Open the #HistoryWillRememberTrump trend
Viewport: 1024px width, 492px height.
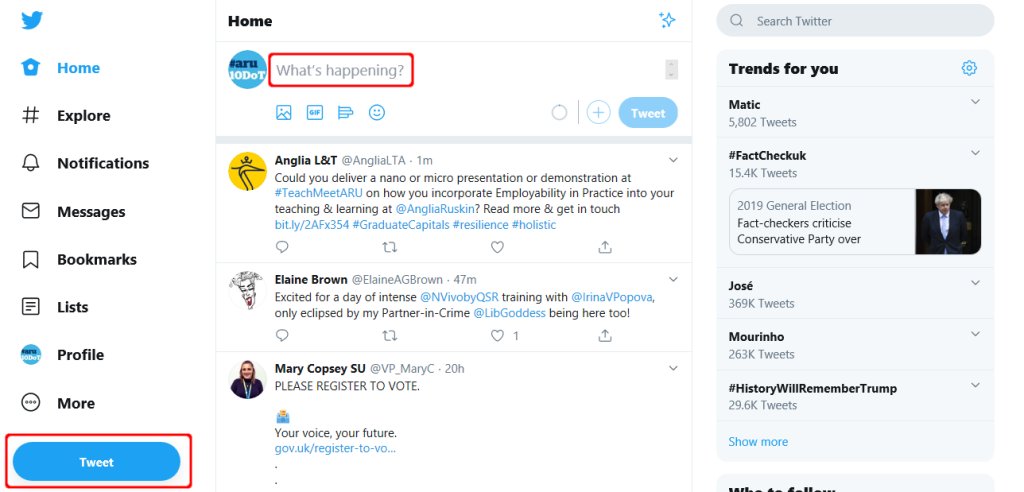(x=812, y=388)
